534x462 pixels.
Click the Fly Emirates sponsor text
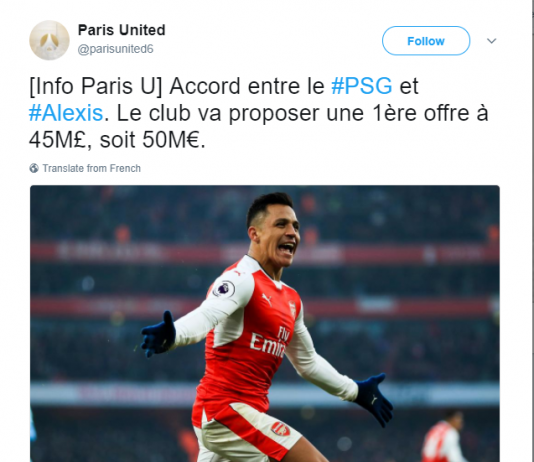point(269,342)
